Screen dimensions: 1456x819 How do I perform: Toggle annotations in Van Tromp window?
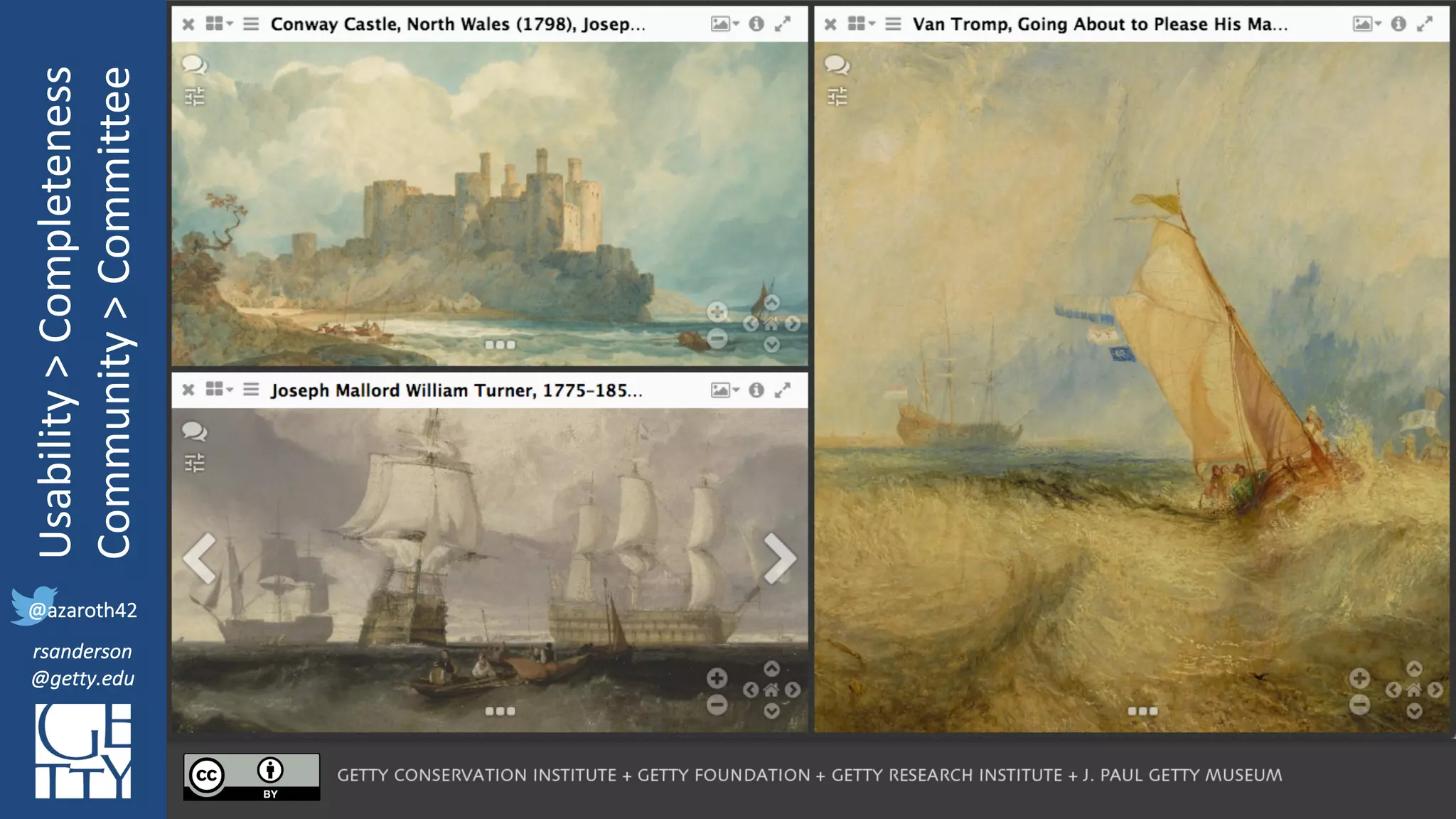pos(837,65)
